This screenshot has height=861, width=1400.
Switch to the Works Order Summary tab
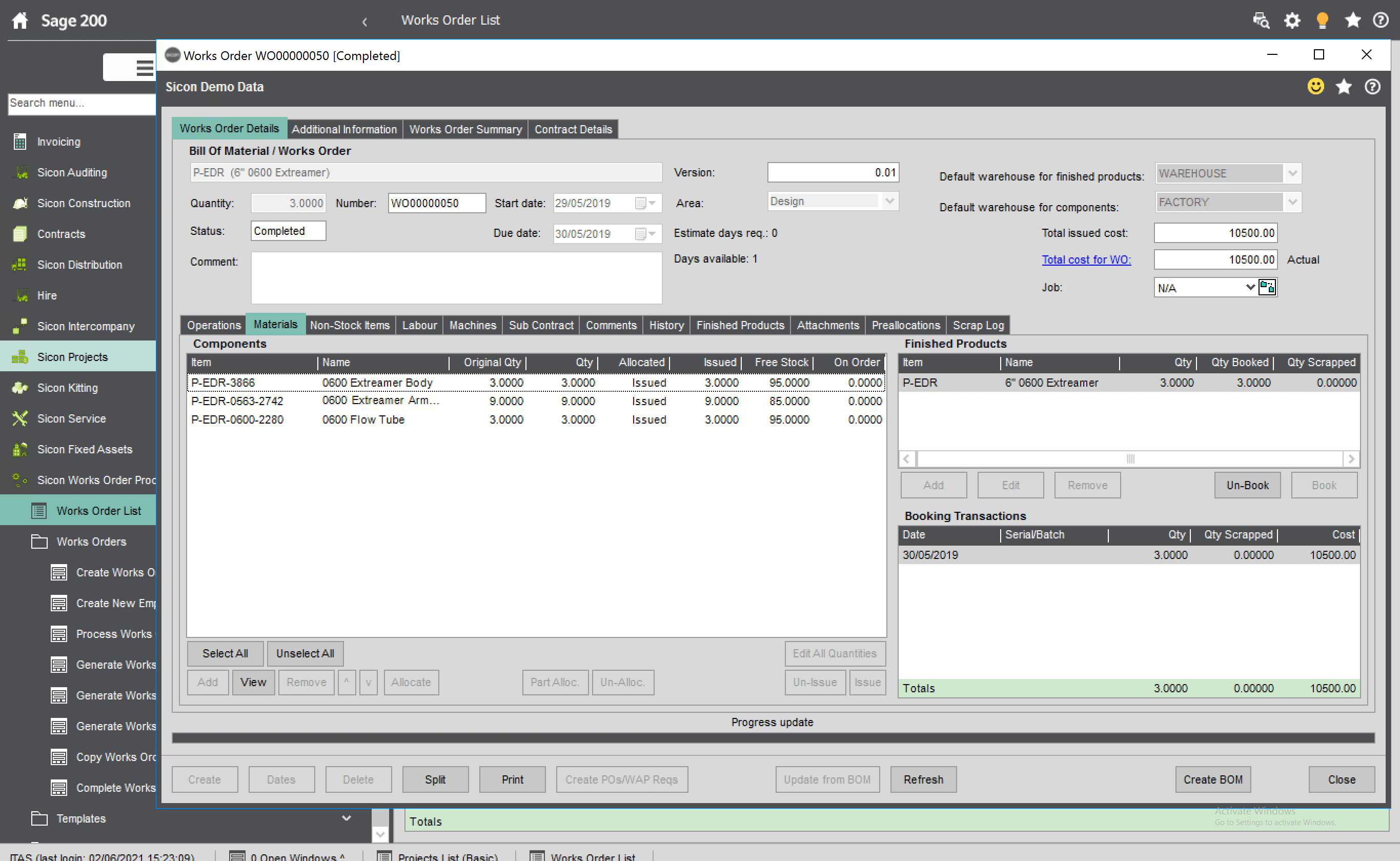(x=465, y=129)
